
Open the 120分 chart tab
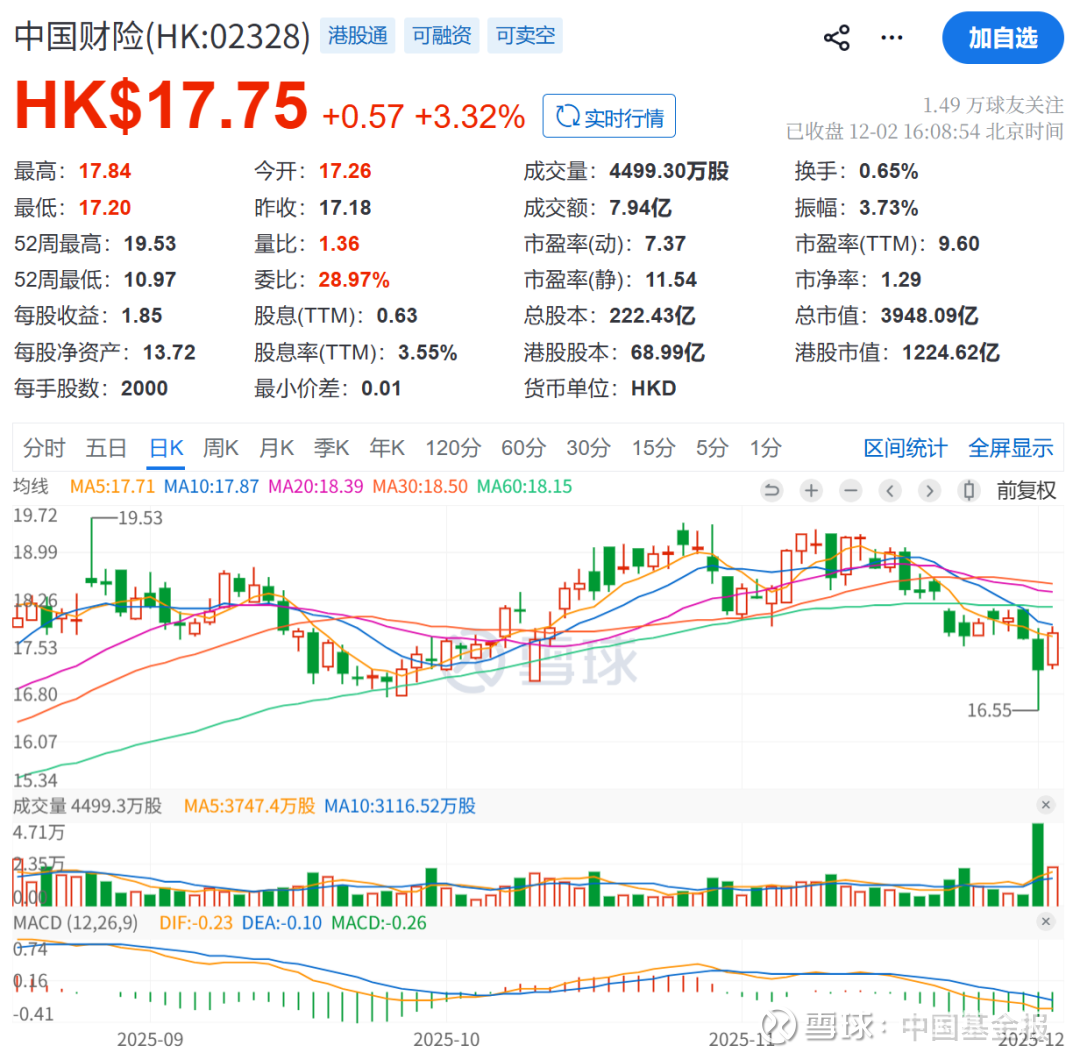(x=453, y=448)
